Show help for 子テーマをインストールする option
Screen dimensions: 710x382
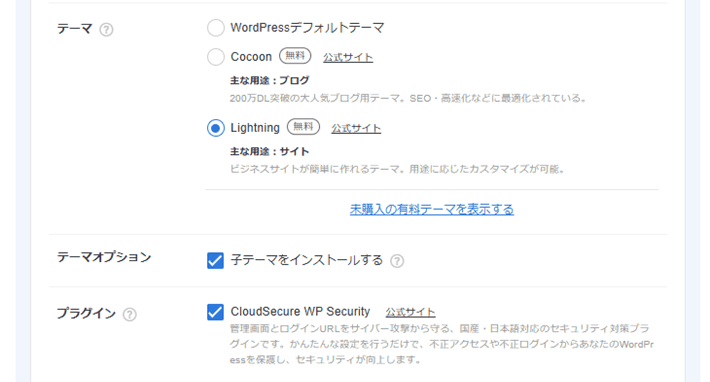coord(397,261)
